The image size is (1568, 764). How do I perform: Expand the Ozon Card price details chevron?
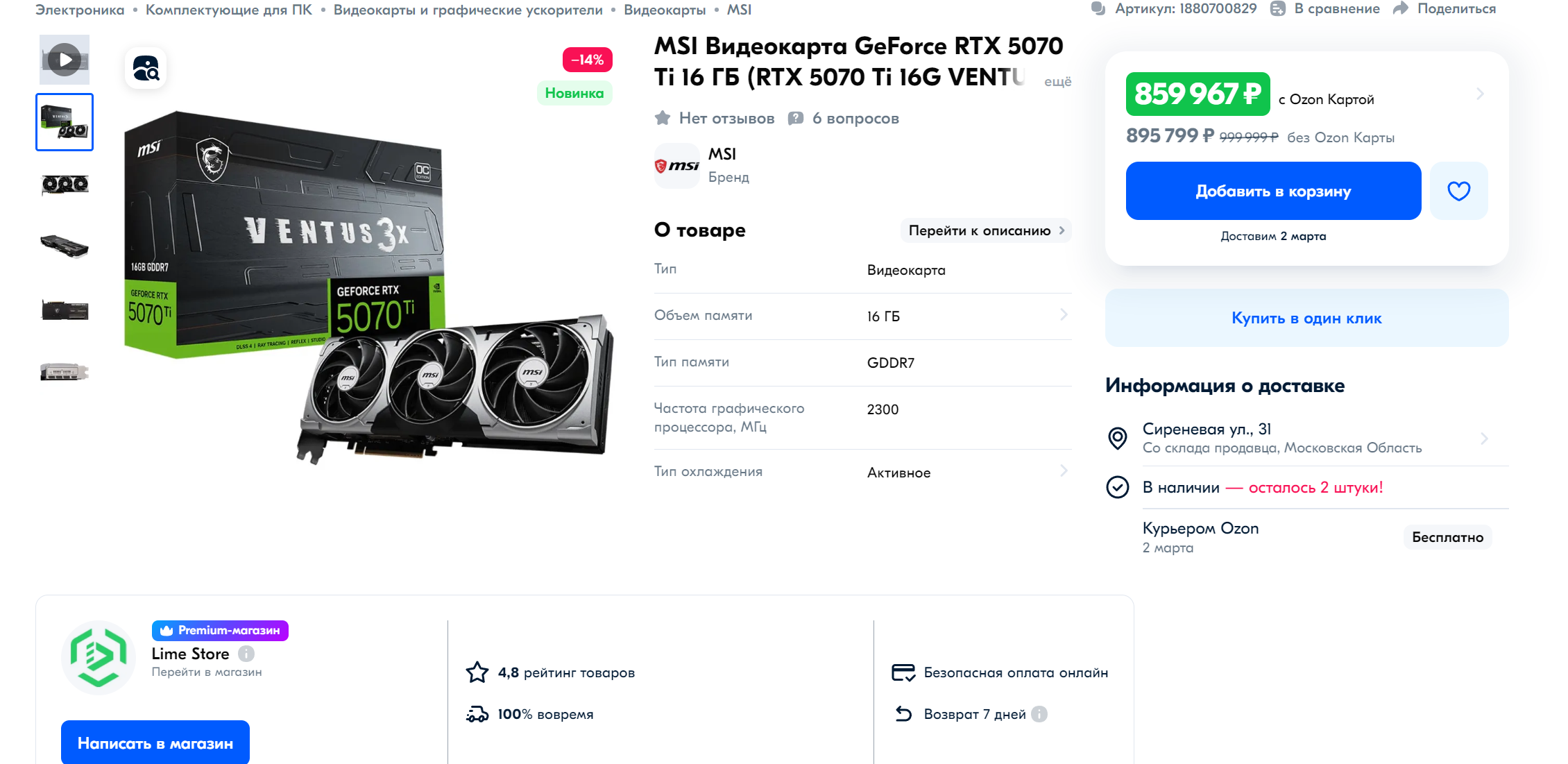pos(1480,94)
